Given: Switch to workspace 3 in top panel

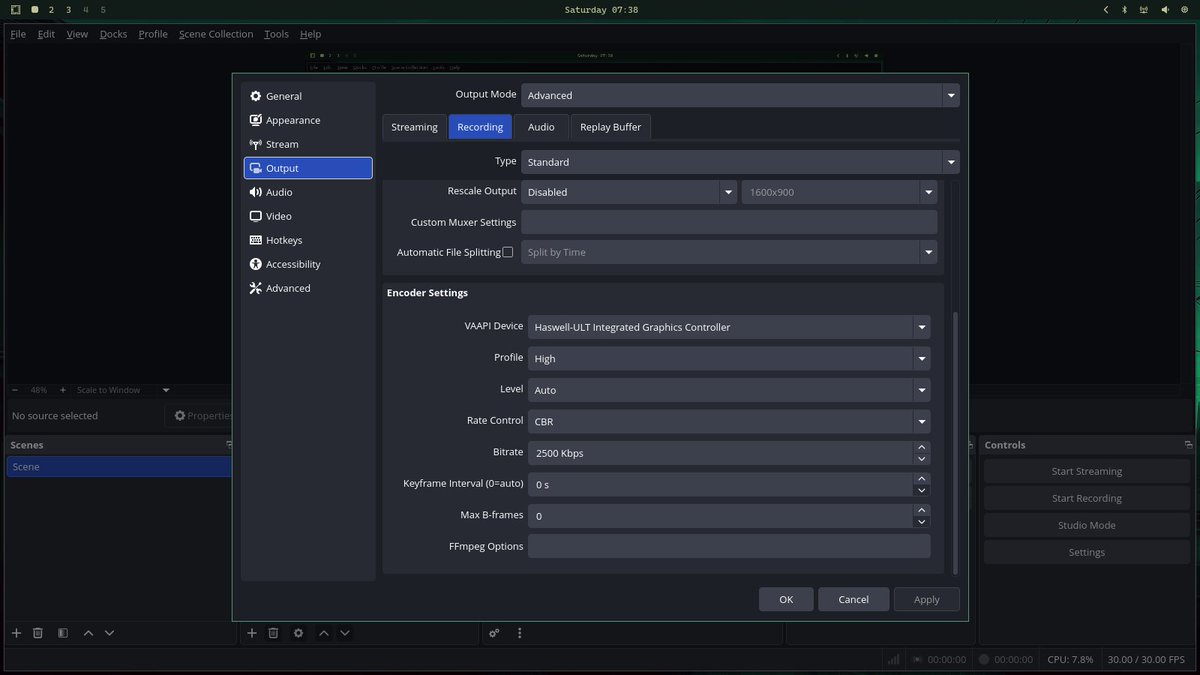Looking at the screenshot, I should pyautogui.click(x=68, y=10).
